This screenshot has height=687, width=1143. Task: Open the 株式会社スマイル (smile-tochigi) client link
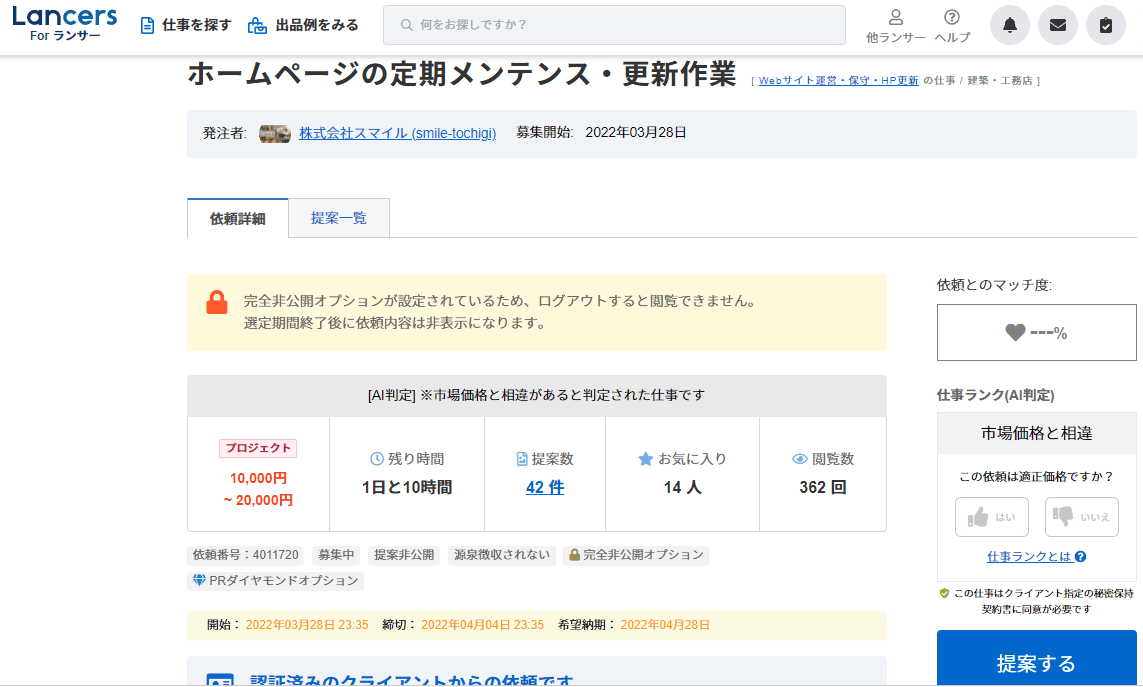[x=397, y=133]
